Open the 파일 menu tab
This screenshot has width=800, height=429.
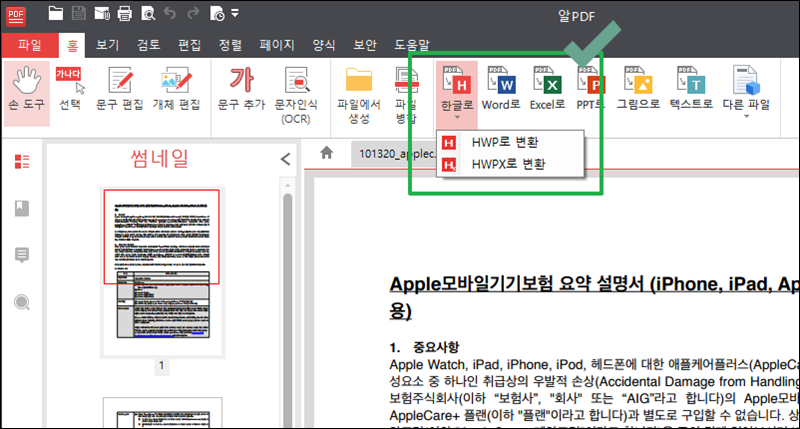[30, 45]
